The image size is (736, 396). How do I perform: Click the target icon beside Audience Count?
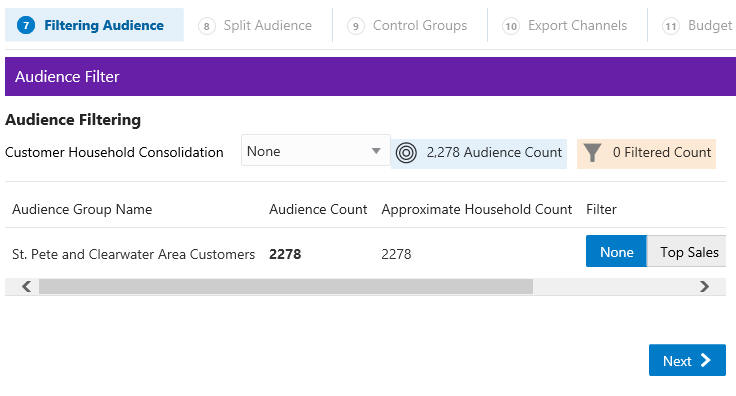tap(406, 153)
